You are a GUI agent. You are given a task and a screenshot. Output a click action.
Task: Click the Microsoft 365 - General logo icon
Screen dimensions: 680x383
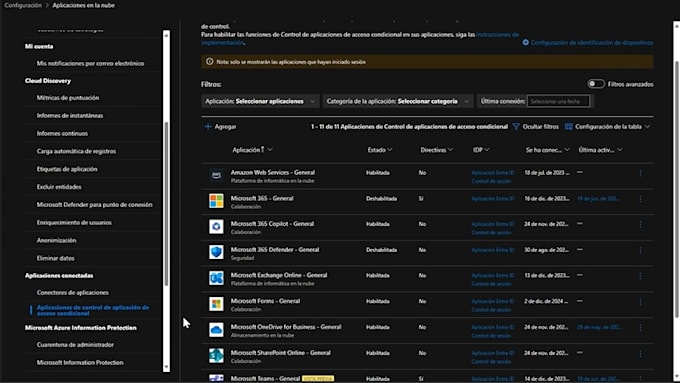pyautogui.click(x=216, y=201)
